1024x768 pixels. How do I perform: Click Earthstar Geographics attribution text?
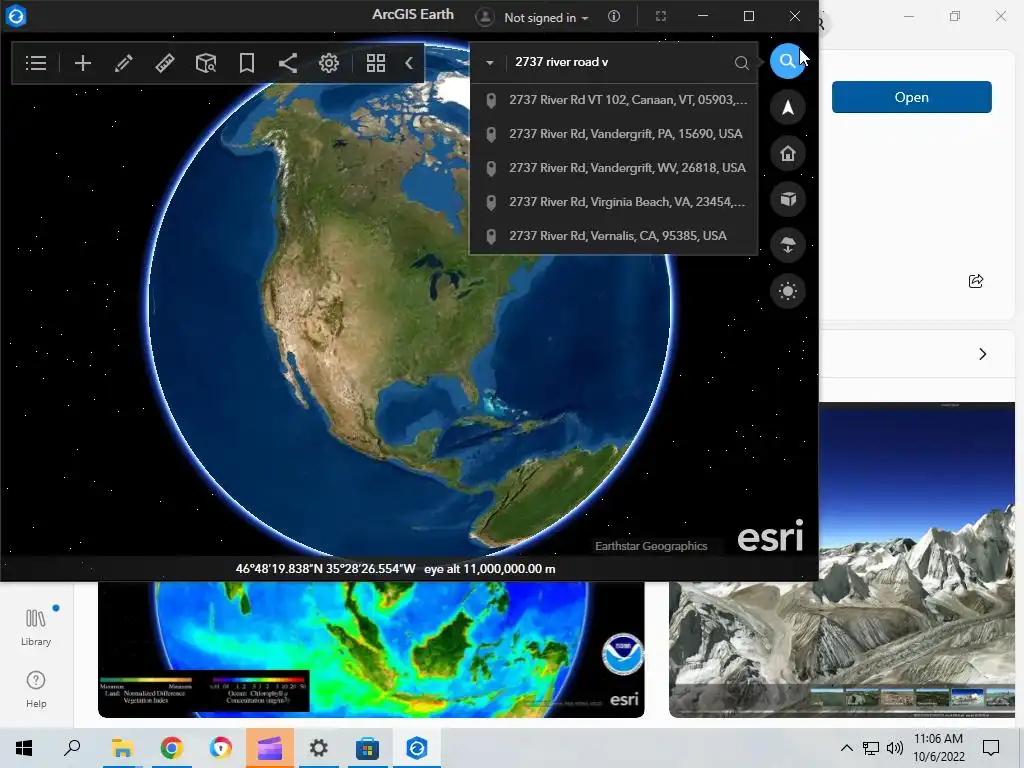pyautogui.click(x=651, y=546)
